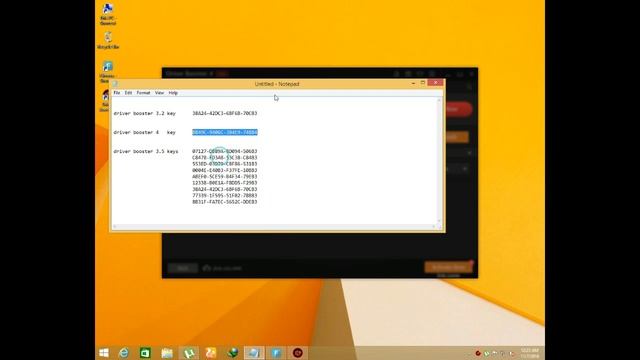Click the orange Activate Now button in Driver Booster
Screen dimensions: 640x360
tap(449, 267)
